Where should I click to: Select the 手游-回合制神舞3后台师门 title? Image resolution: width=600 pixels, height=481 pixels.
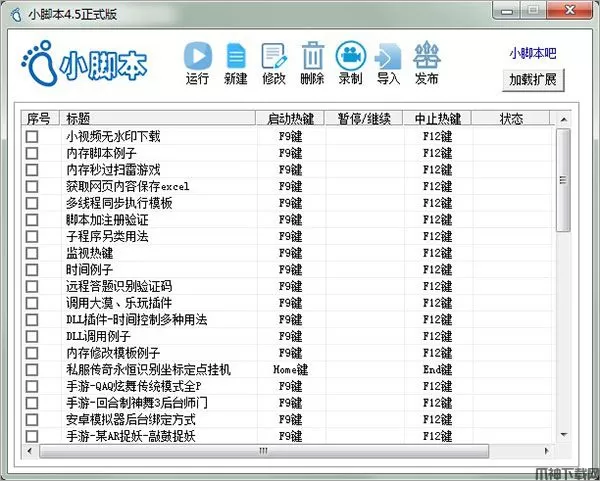pyautogui.click(x=137, y=403)
